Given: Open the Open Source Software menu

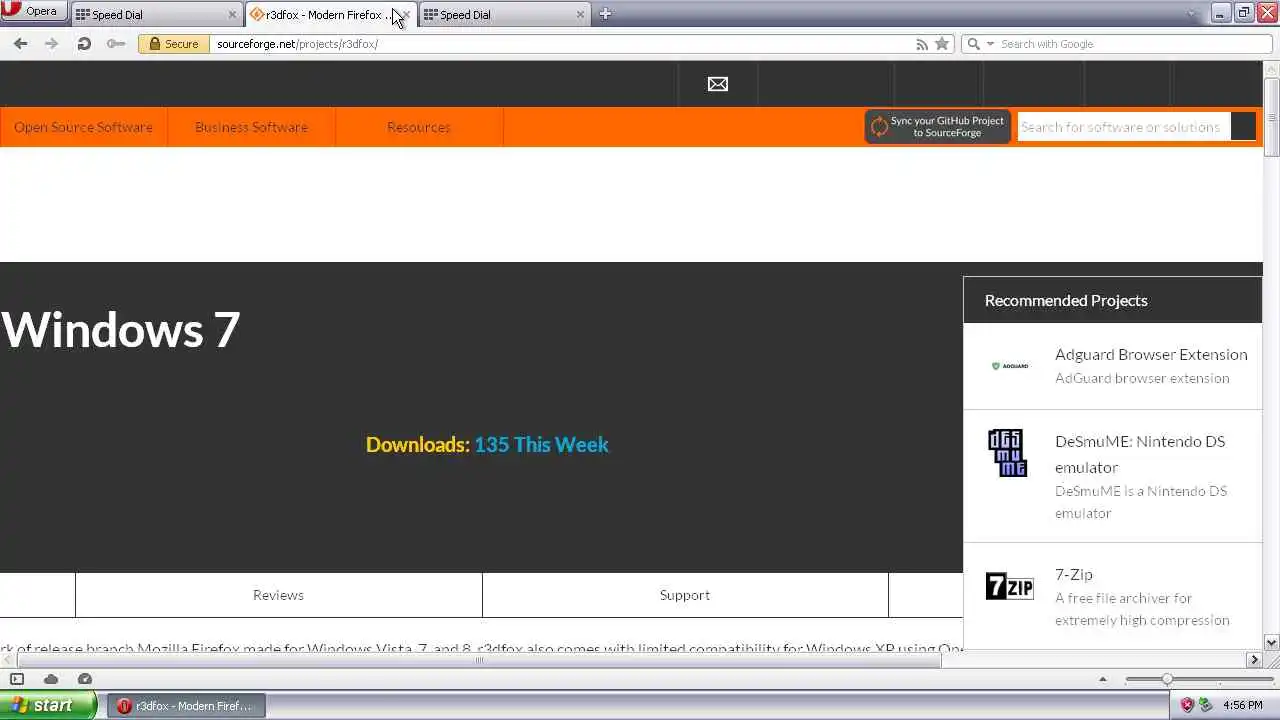Looking at the screenshot, I should [84, 127].
